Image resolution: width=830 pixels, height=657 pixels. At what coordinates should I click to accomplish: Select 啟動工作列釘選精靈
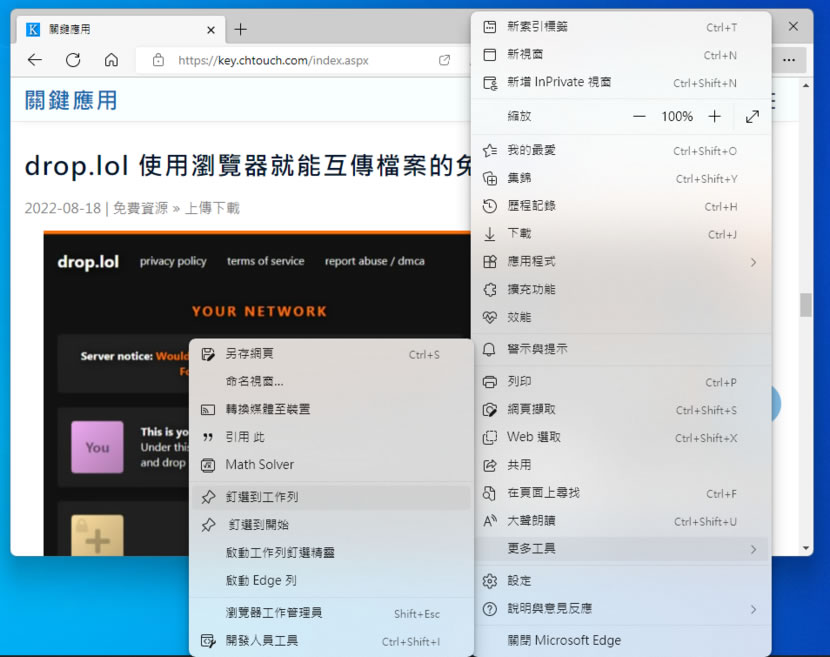pos(331,553)
